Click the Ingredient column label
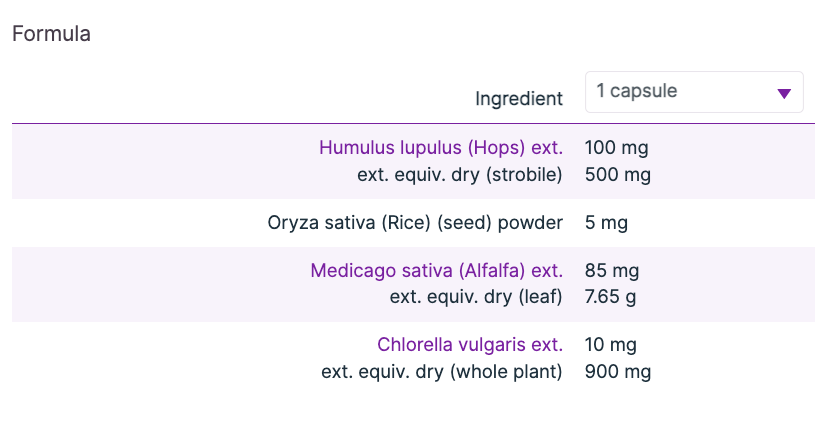 coord(519,99)
